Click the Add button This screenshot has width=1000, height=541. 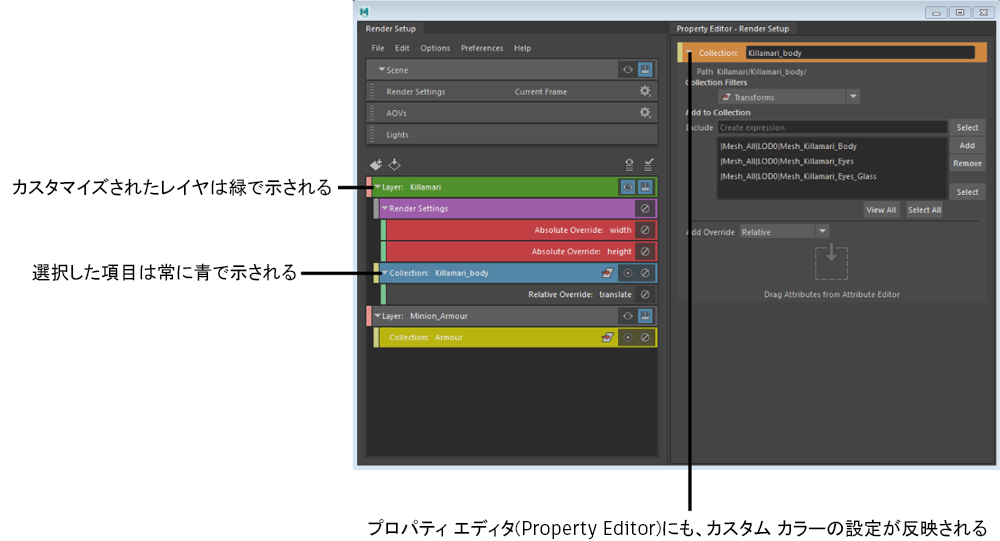967,145
